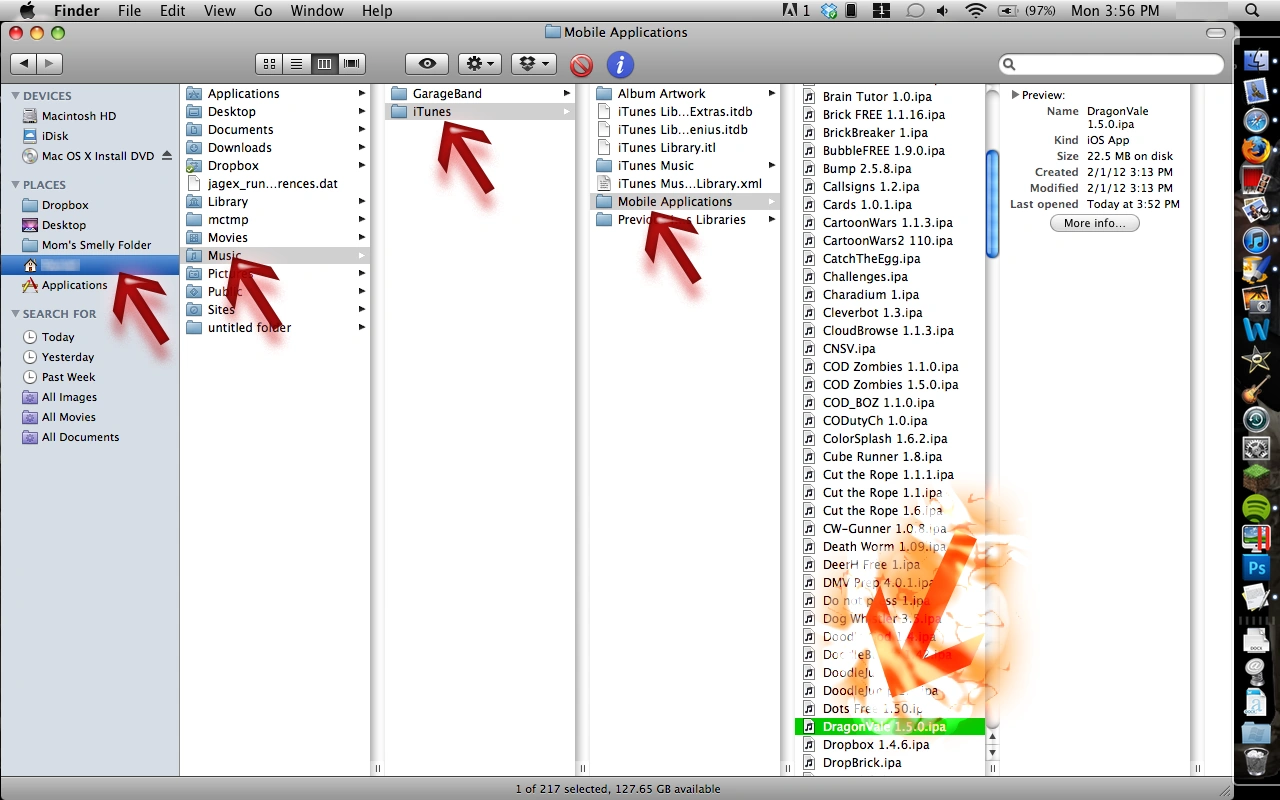Viewport: 1280px width, 800px height.
Task: Open the Apple menu
Action: [27, 11]
